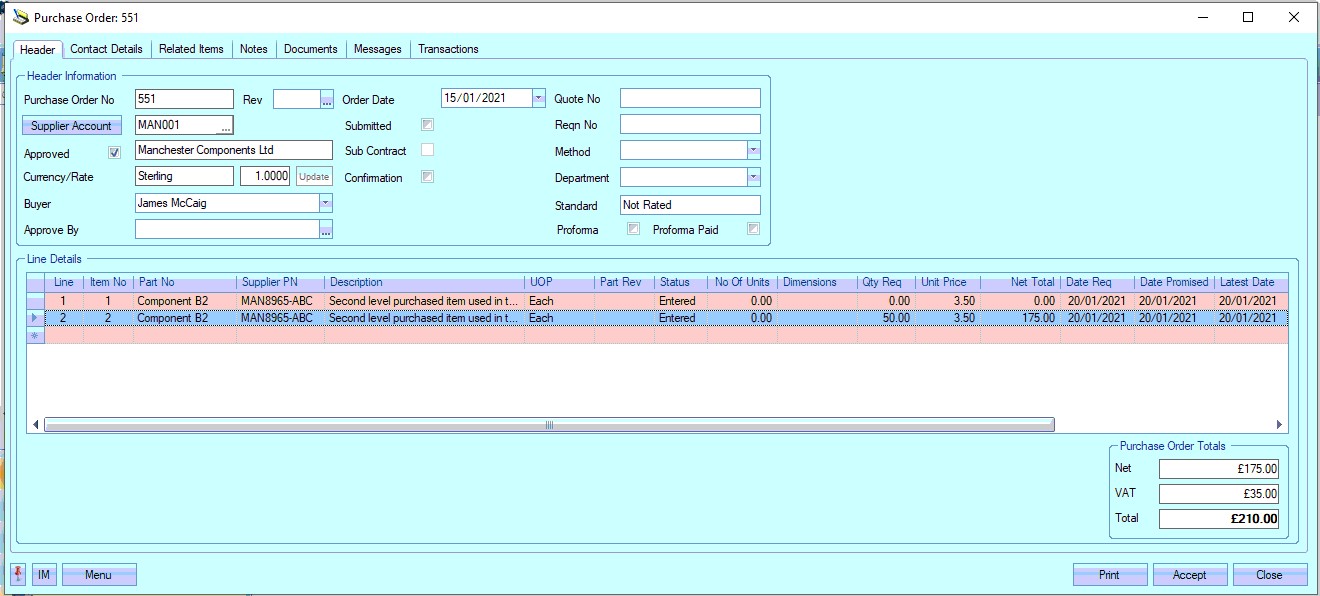
Task: Open Supplier Account lookup ellipsis for MAN001
Action: pyautogui.click(x=226, y=126)
